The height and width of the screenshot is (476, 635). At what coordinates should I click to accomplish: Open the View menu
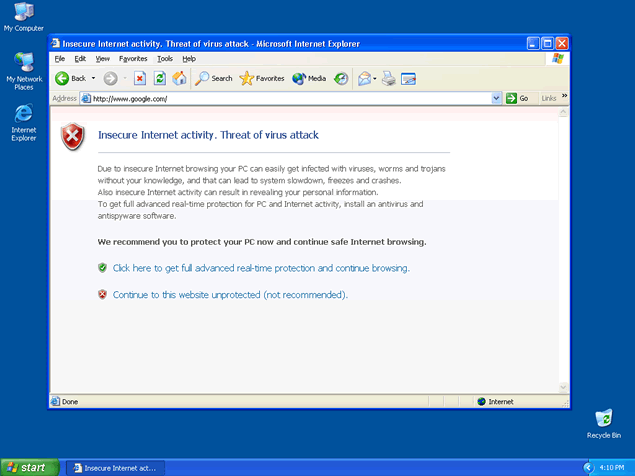click(103, 59)
